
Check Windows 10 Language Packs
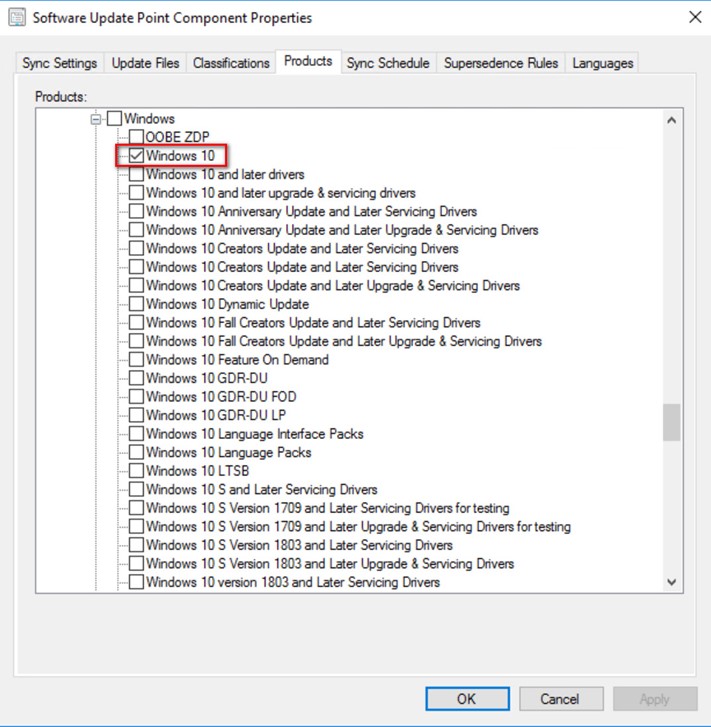(x=136, y=452)
